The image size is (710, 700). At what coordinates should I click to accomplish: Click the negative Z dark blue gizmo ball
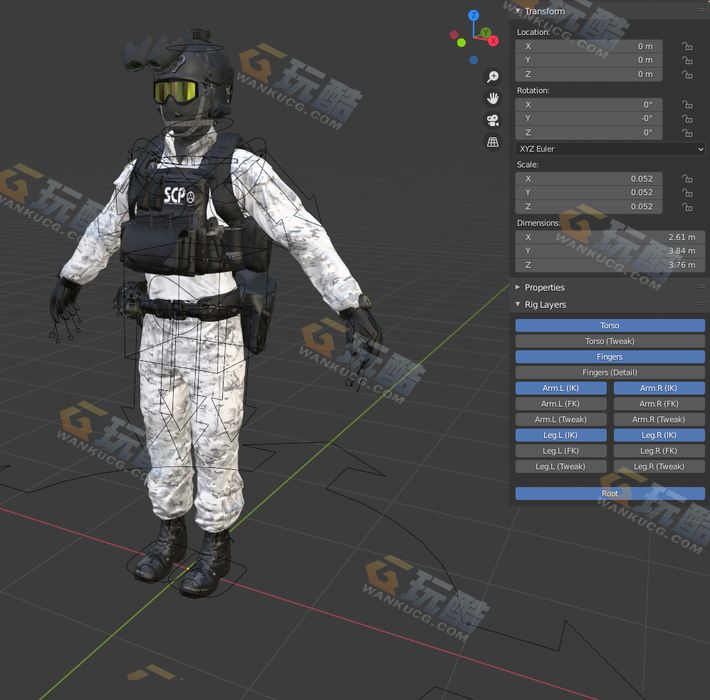(474, 60)
